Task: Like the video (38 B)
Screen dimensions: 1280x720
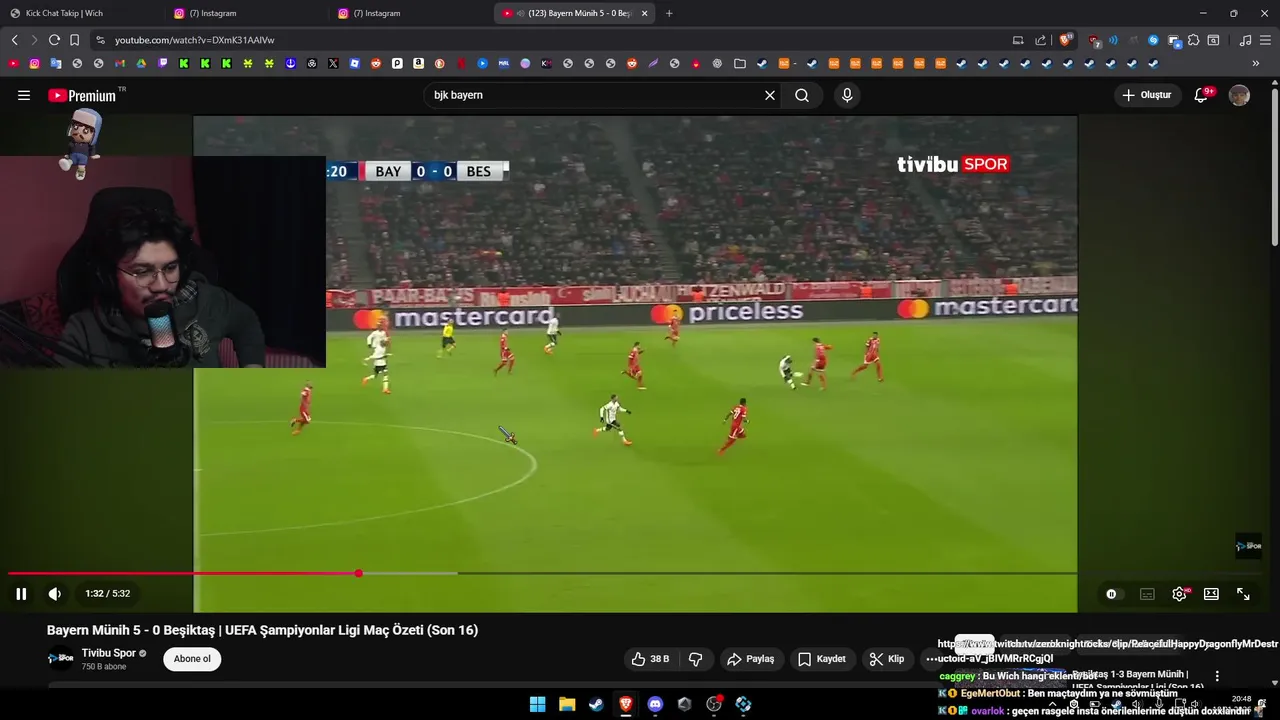Action: tap(649, 659)
